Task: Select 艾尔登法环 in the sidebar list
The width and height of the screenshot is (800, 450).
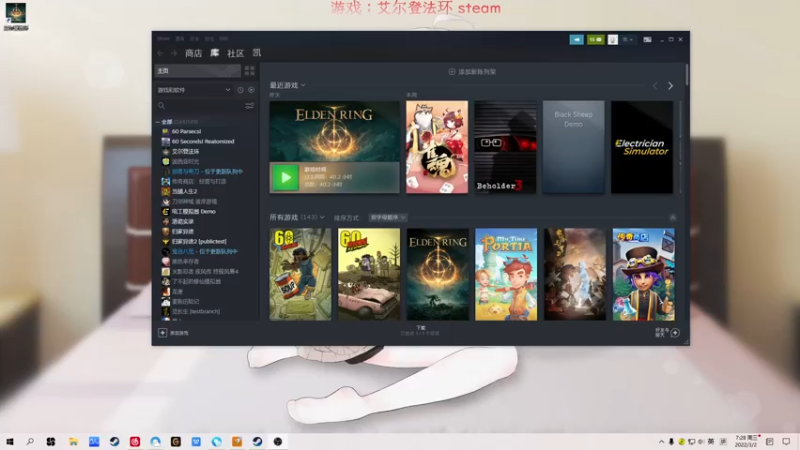Action: tap(185, 152)
